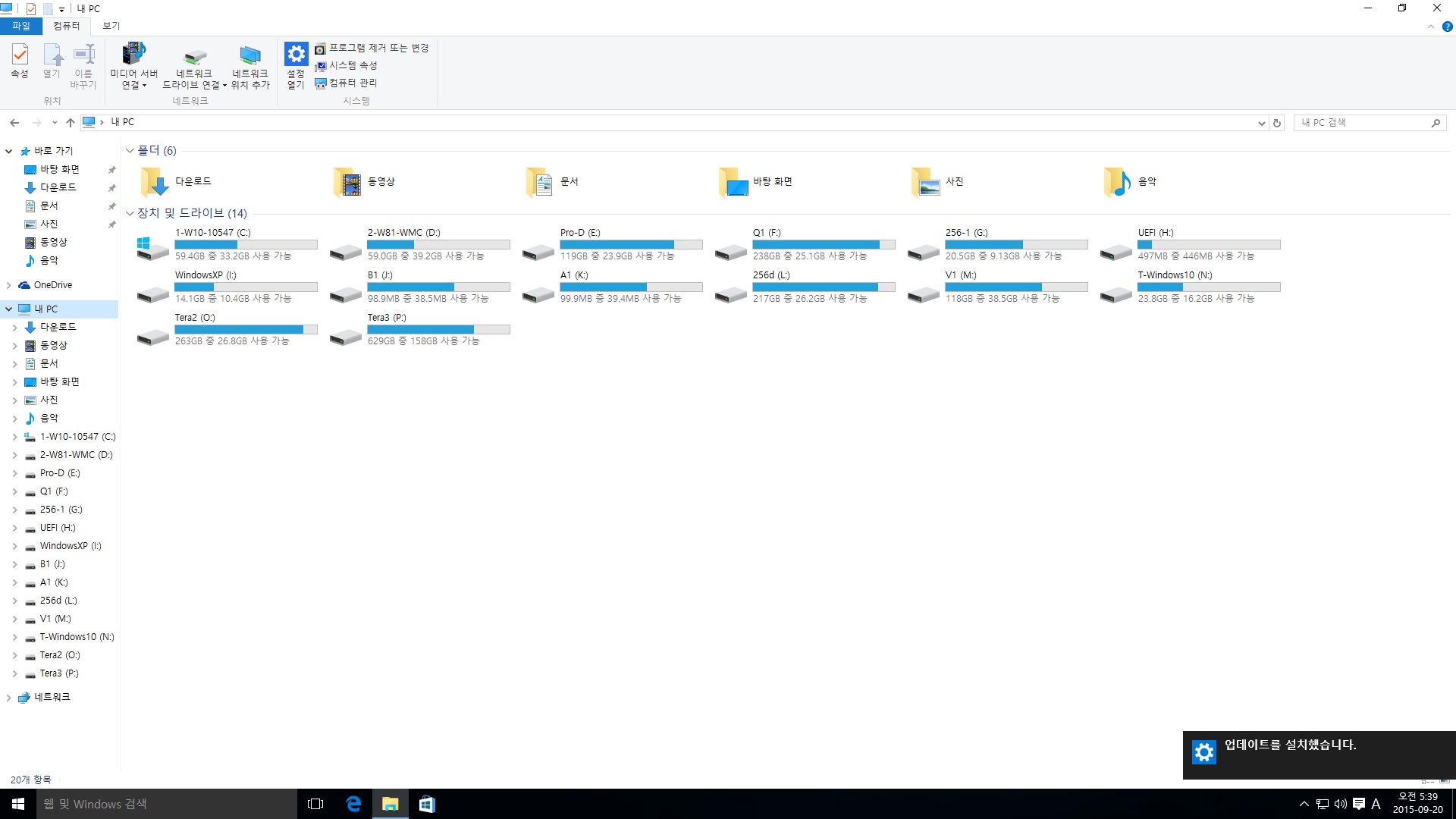Open the blue Help question icon
The width and height of the screenshot is (1456, 819).
click(1447, 27)
